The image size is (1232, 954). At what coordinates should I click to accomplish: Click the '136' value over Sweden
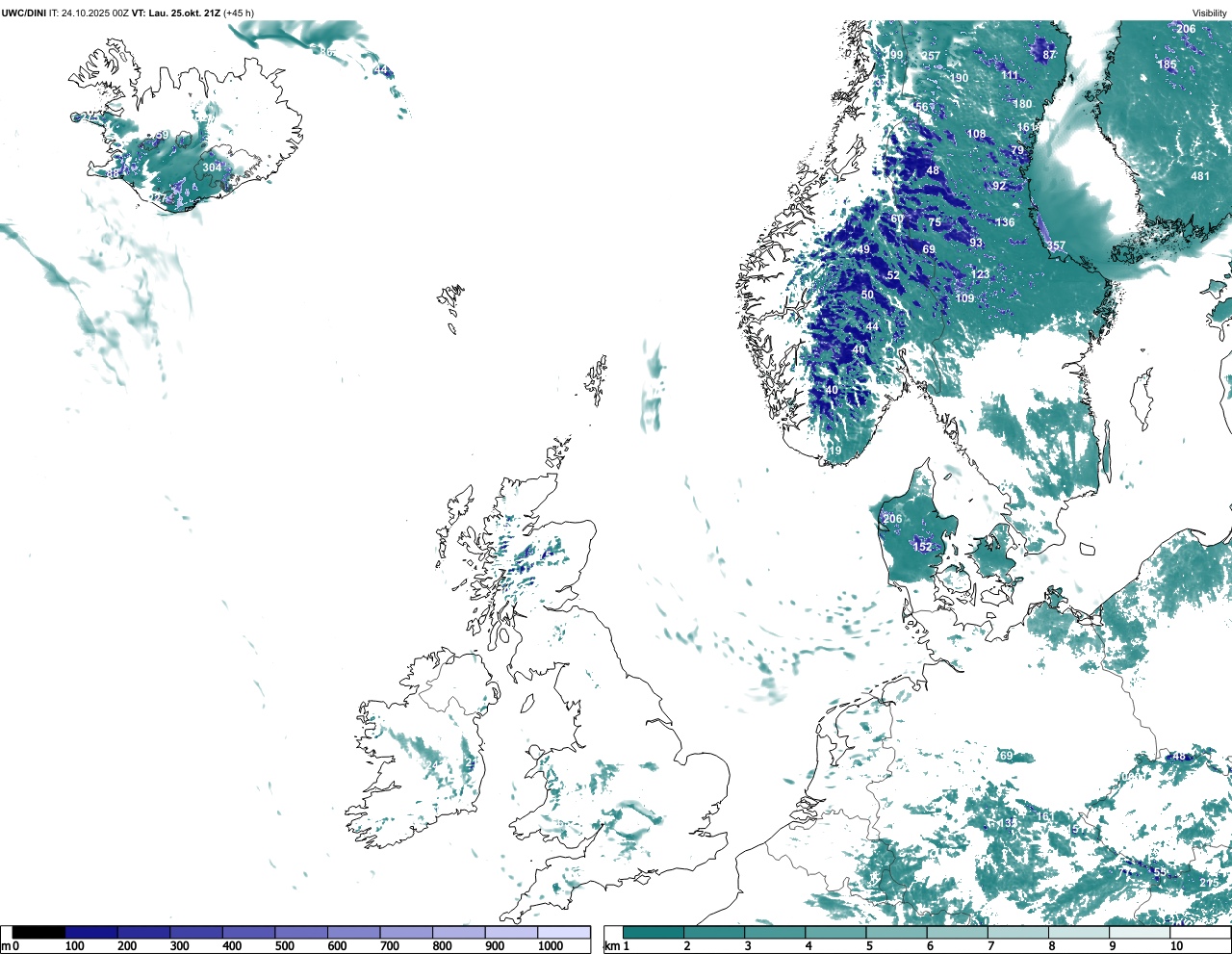[1005, 222]
